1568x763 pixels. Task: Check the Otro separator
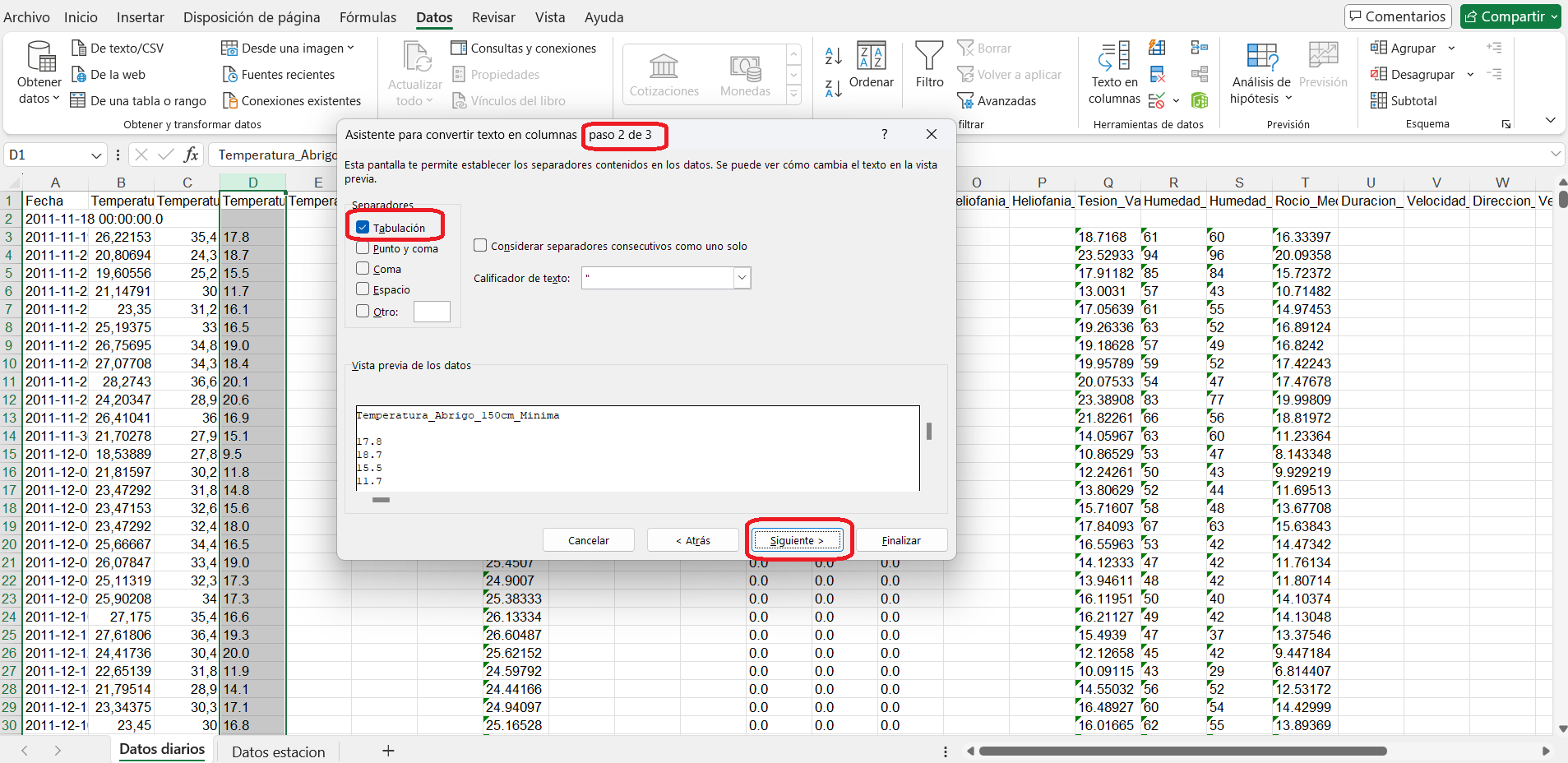[363, 311]
